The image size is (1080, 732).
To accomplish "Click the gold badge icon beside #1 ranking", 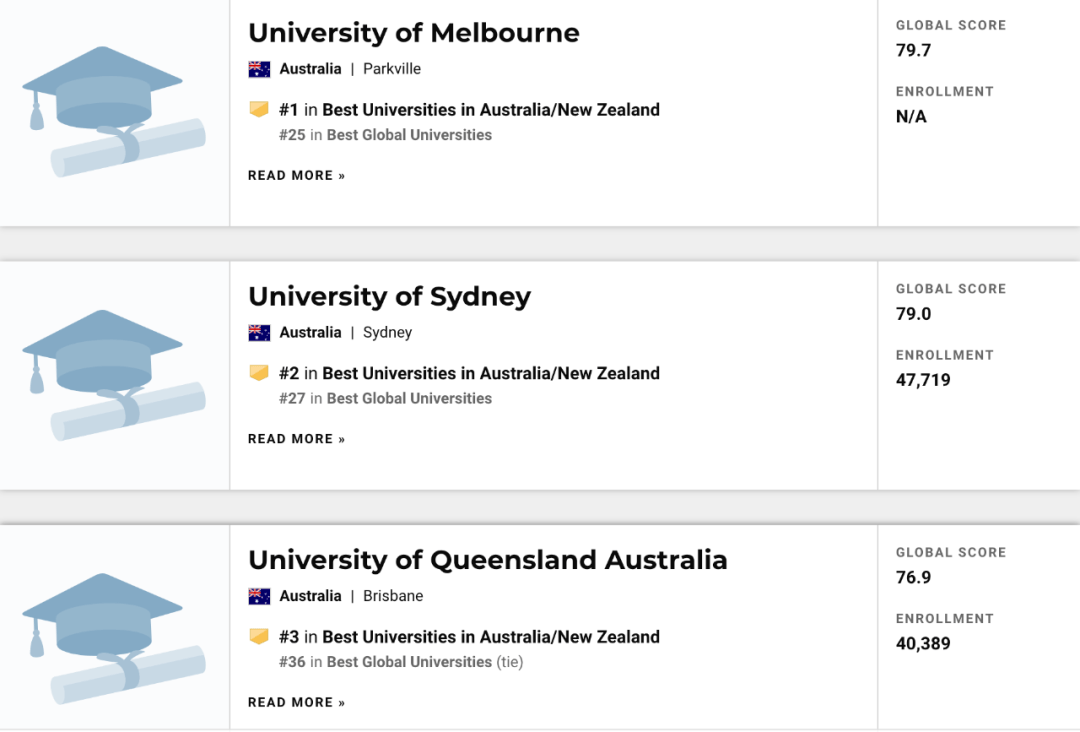I will (259, 109).
